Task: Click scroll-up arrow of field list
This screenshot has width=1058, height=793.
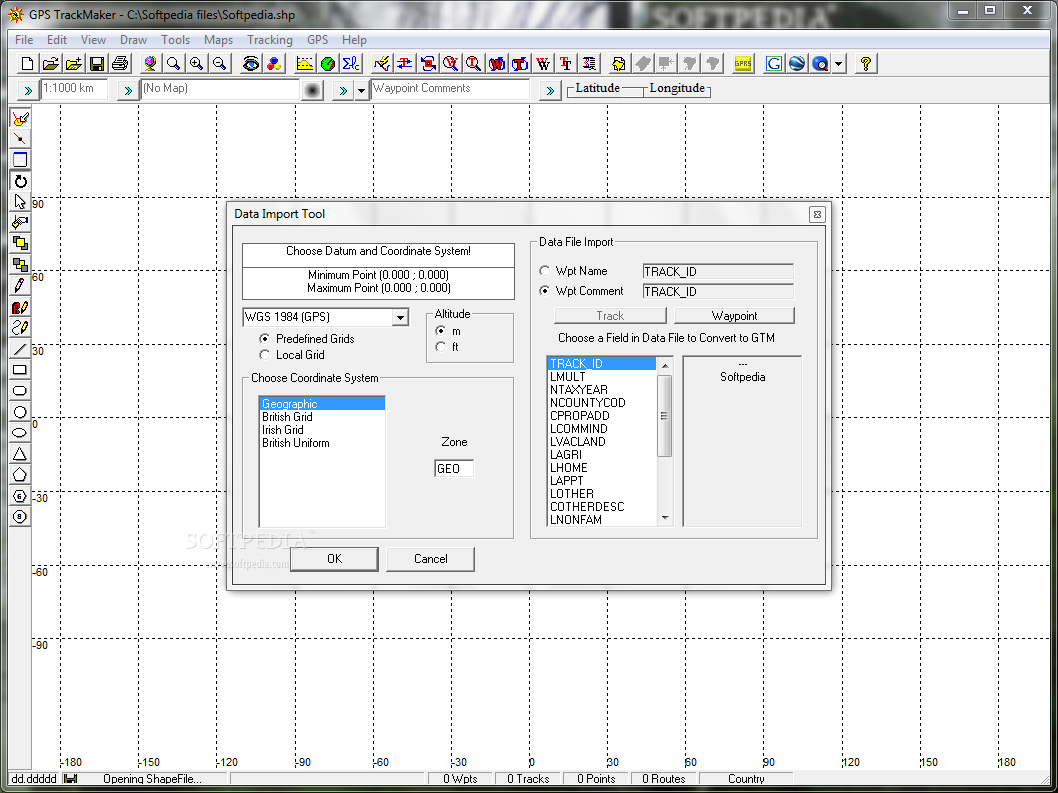Action: pos(665,365)
